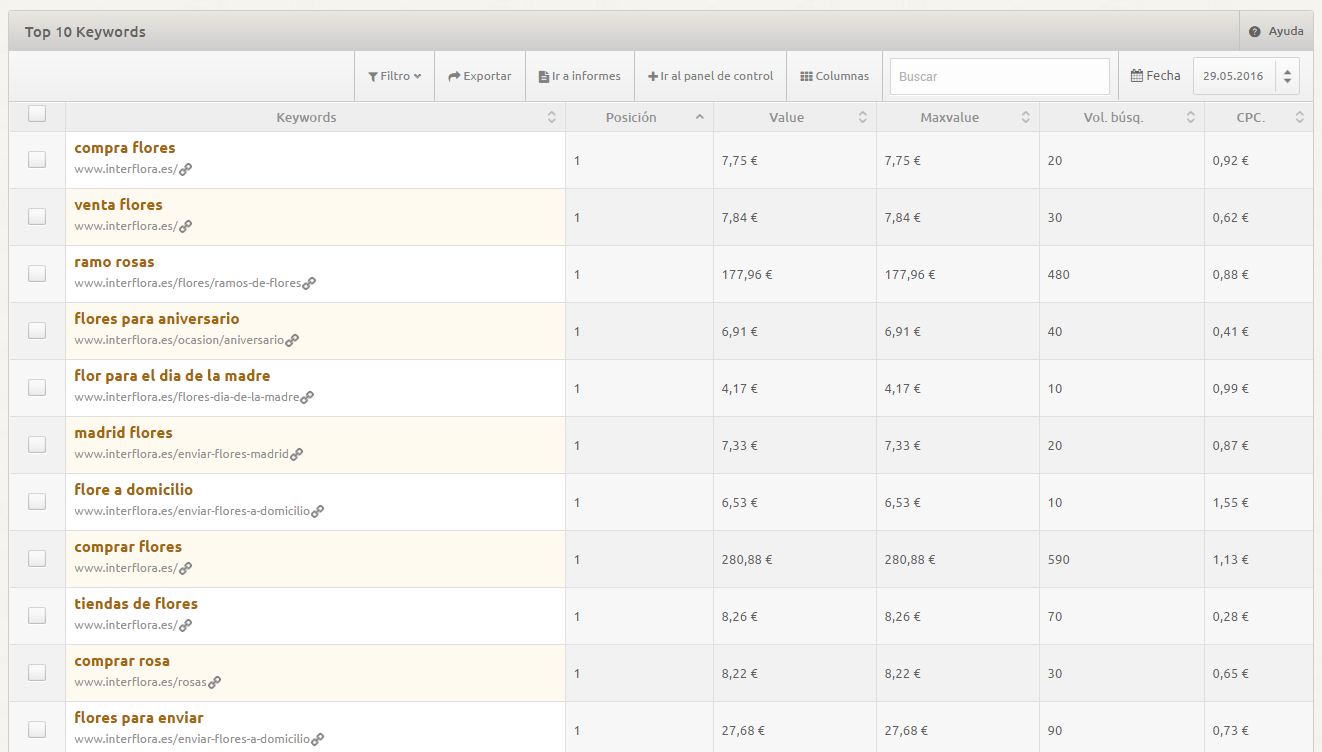
Task: Sort by Posición column arrow
Action: tap(699, 117)
